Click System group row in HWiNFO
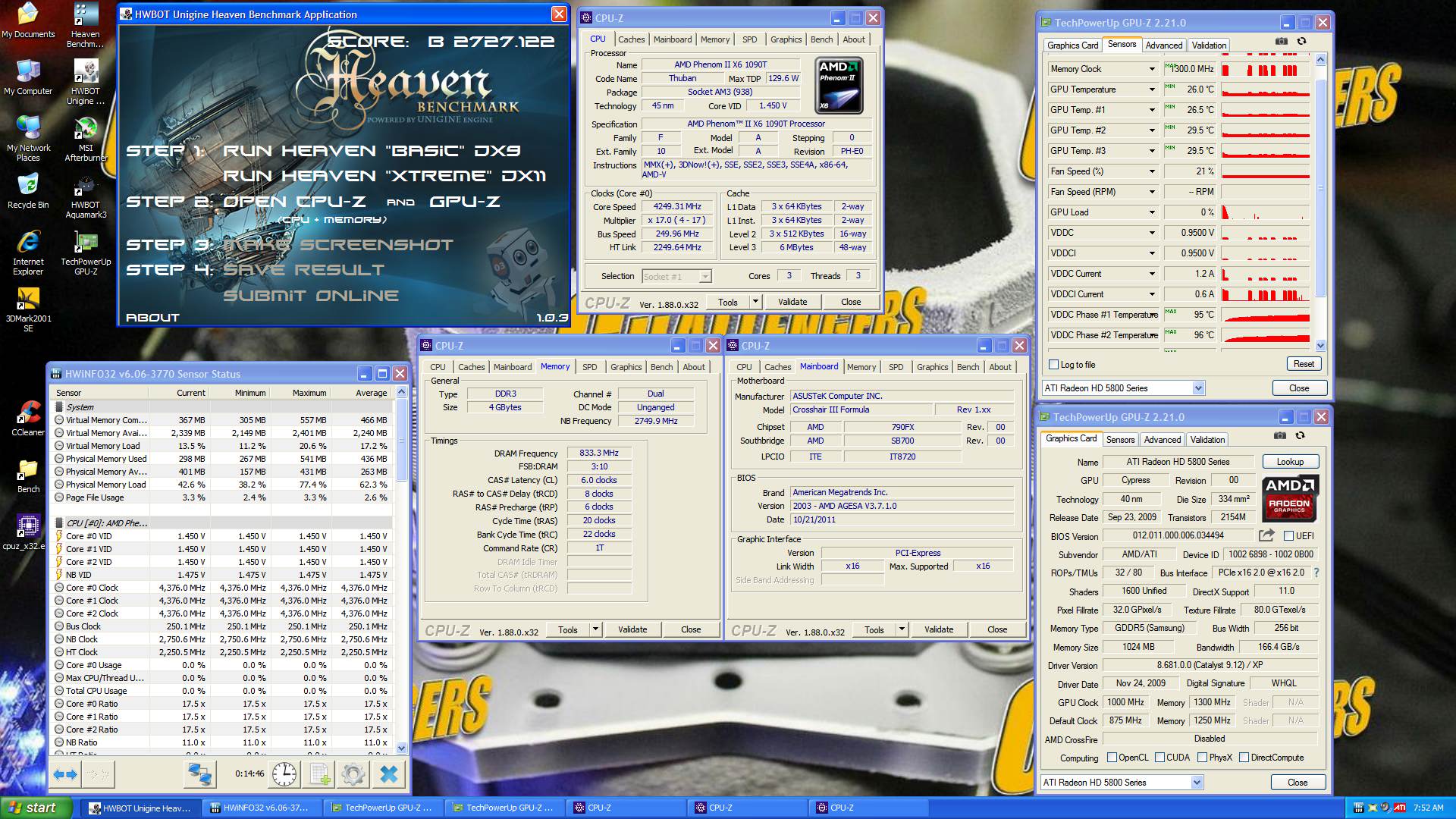The width and height of the screenshot is (1456, 819). point(221,407)
